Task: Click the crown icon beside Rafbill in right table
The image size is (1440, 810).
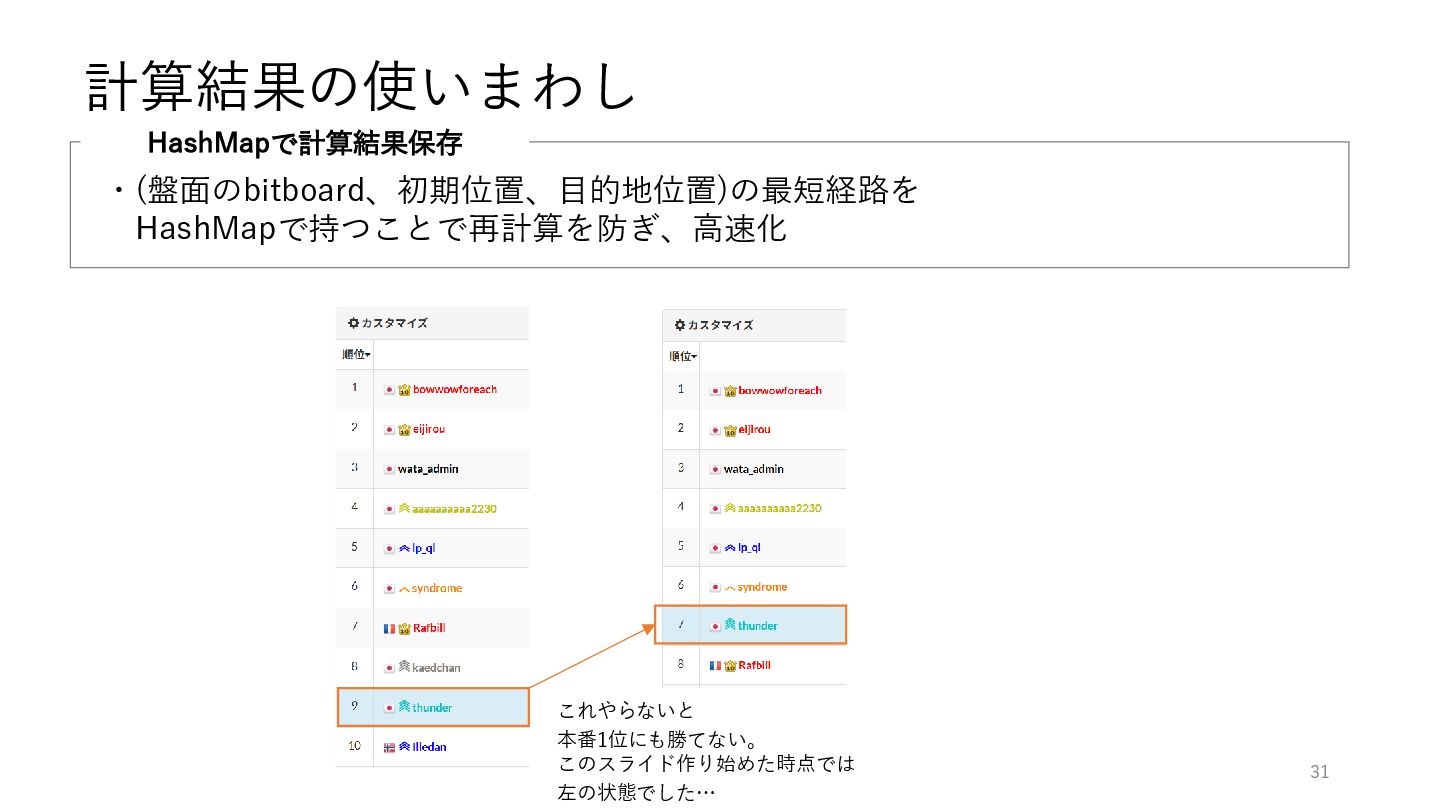Action: tap(730, 665)
